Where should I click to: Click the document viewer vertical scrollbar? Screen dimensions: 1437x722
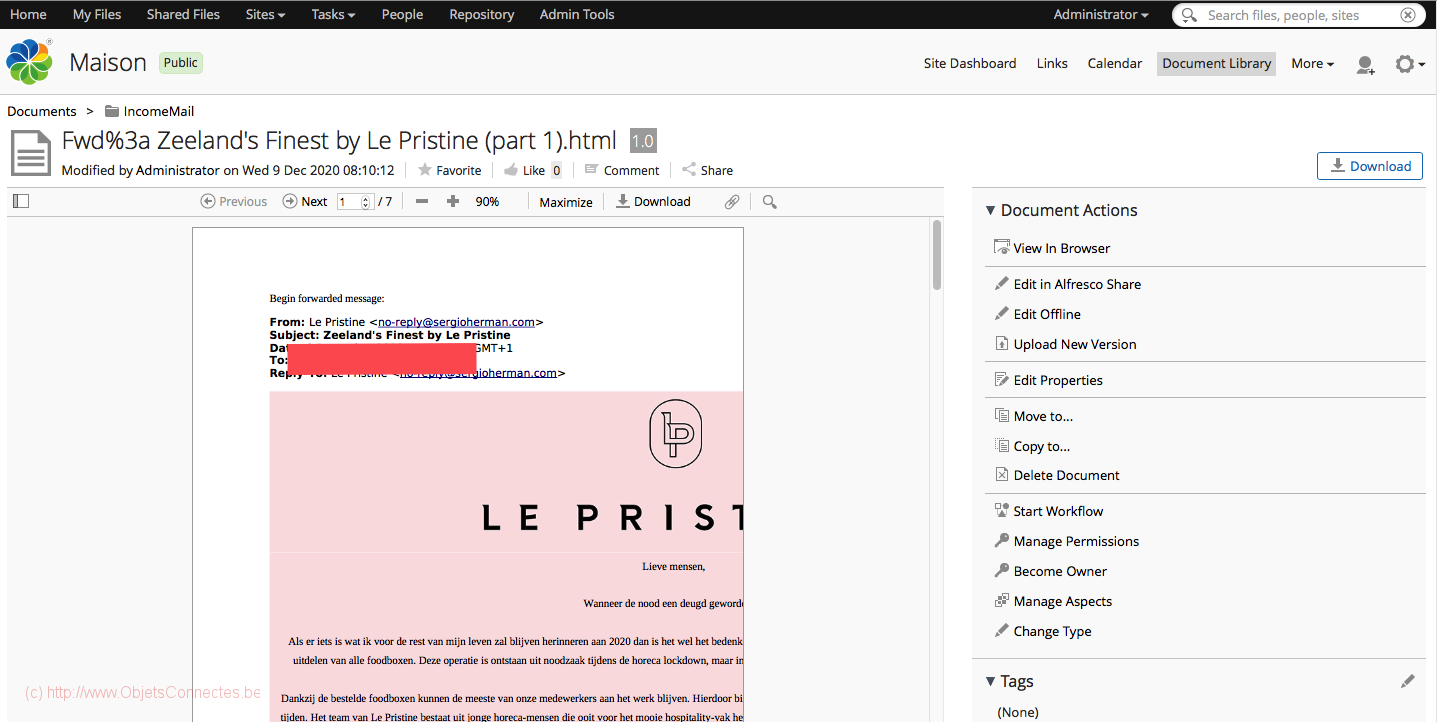pyautogui.click(x=937, y=255)
